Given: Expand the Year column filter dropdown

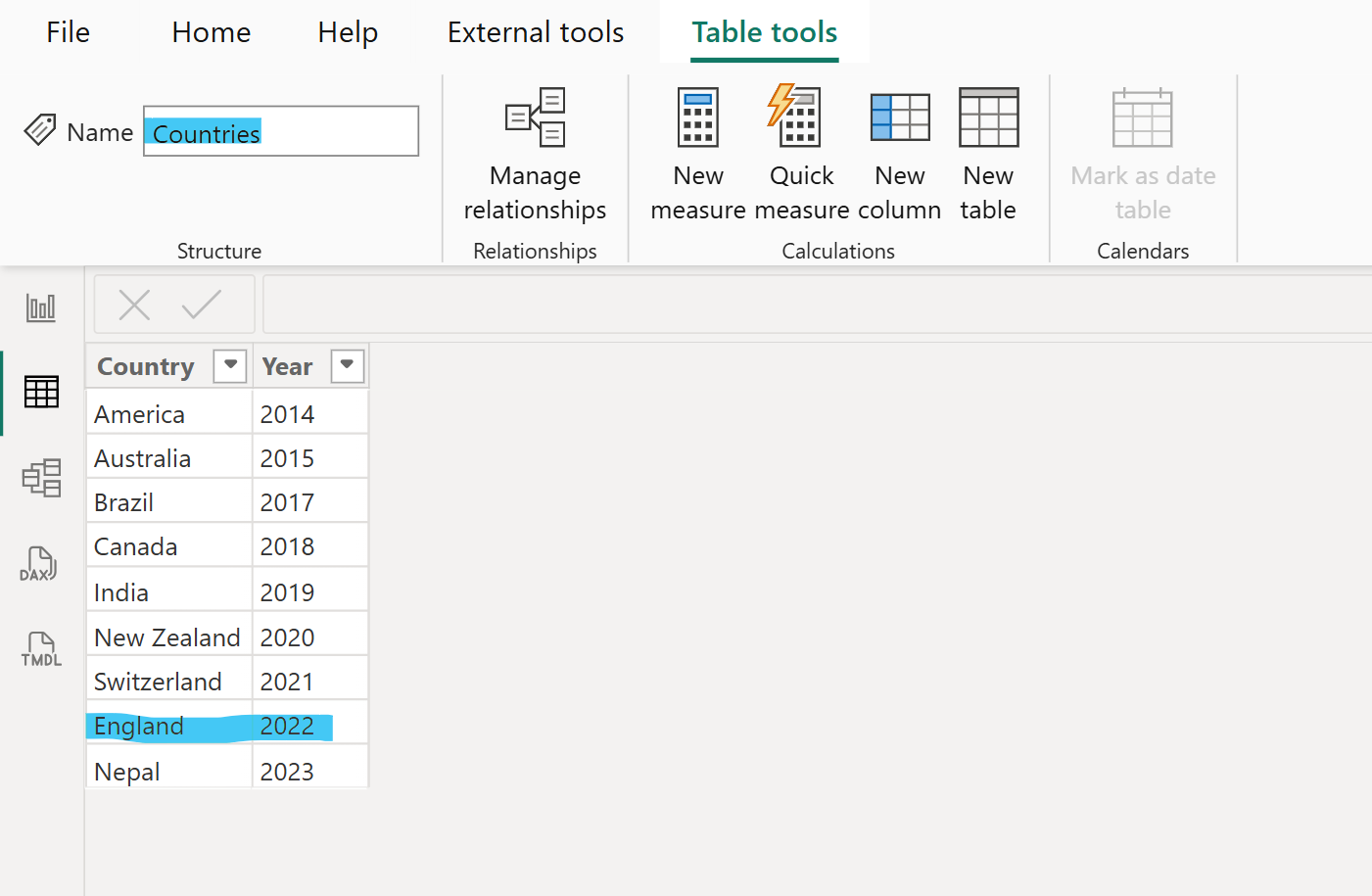Looking at the screenshot, I should (x=347, y=366).
